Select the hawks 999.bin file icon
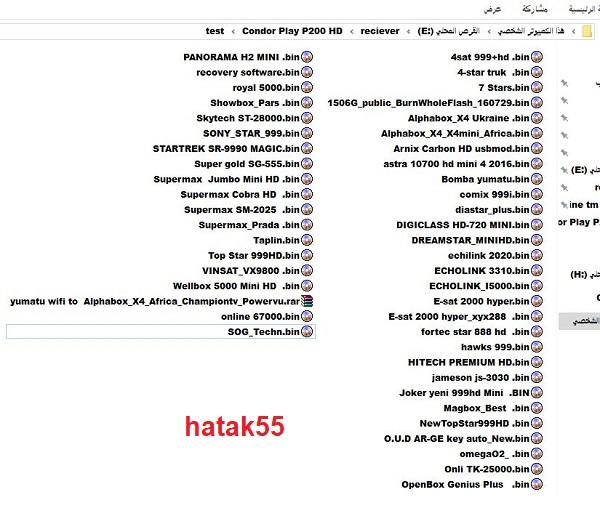Viewport: 600px width, 508px height. pos(537,347)
